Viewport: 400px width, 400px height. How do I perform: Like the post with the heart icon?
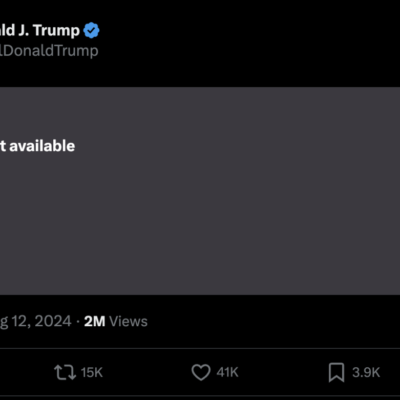(201, 372)
